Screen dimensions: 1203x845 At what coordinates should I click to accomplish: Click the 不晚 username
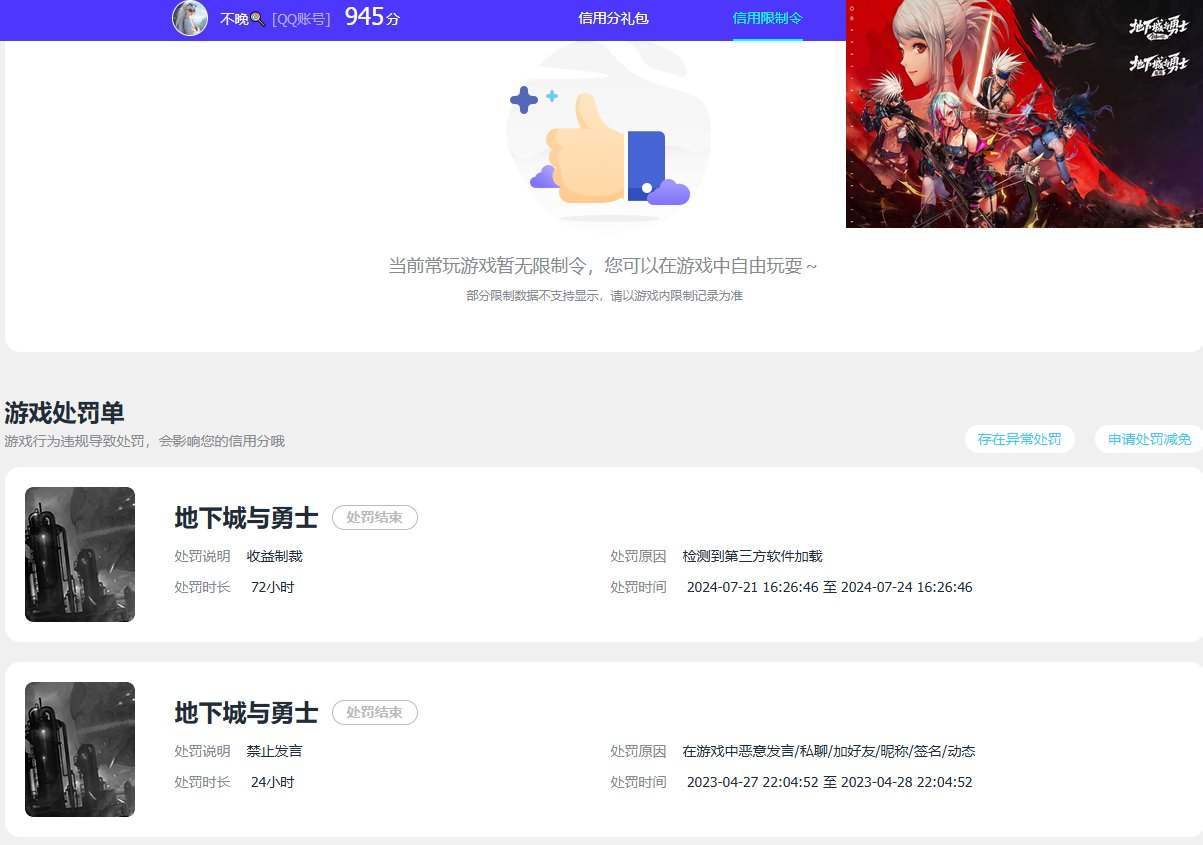point(242,19)
